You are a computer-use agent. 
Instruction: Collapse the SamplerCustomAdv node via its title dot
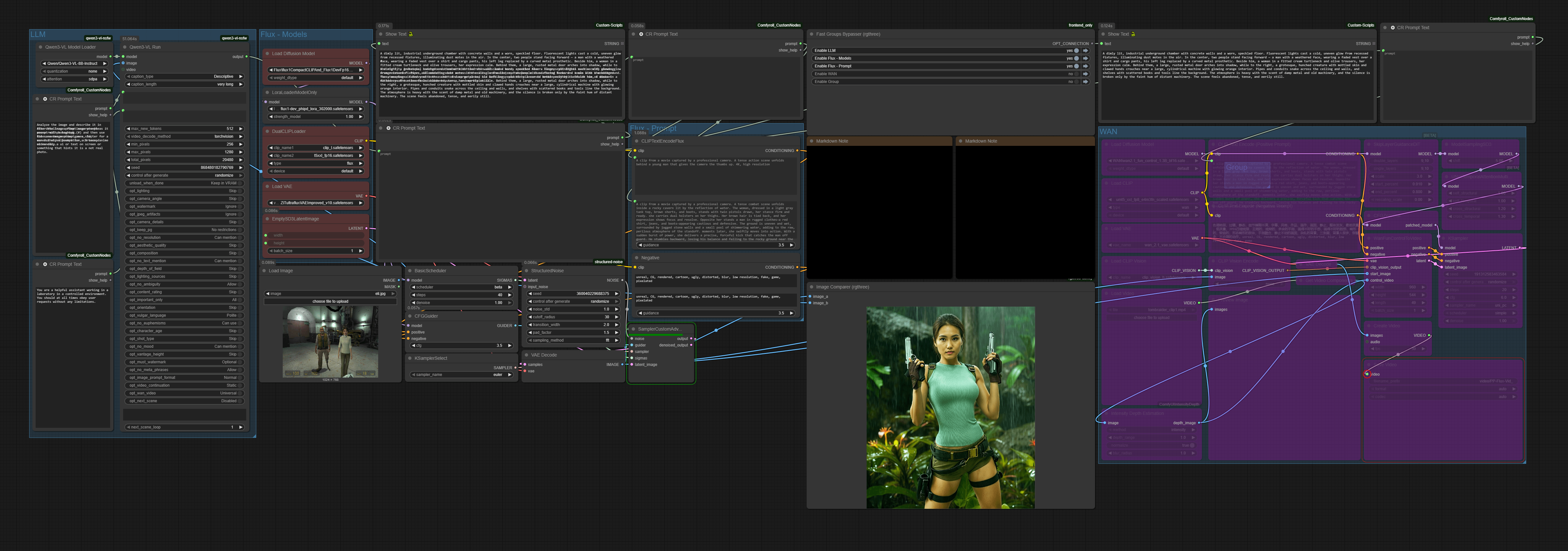tap(634, 329)
